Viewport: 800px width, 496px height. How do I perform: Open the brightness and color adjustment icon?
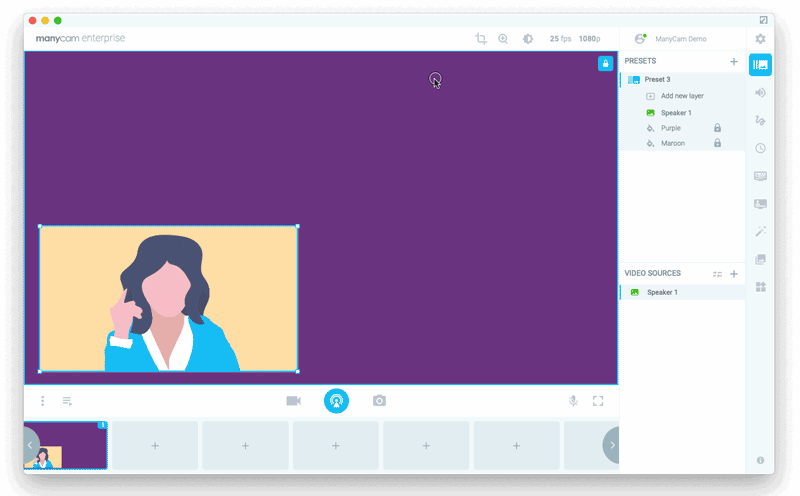point(528,39)
